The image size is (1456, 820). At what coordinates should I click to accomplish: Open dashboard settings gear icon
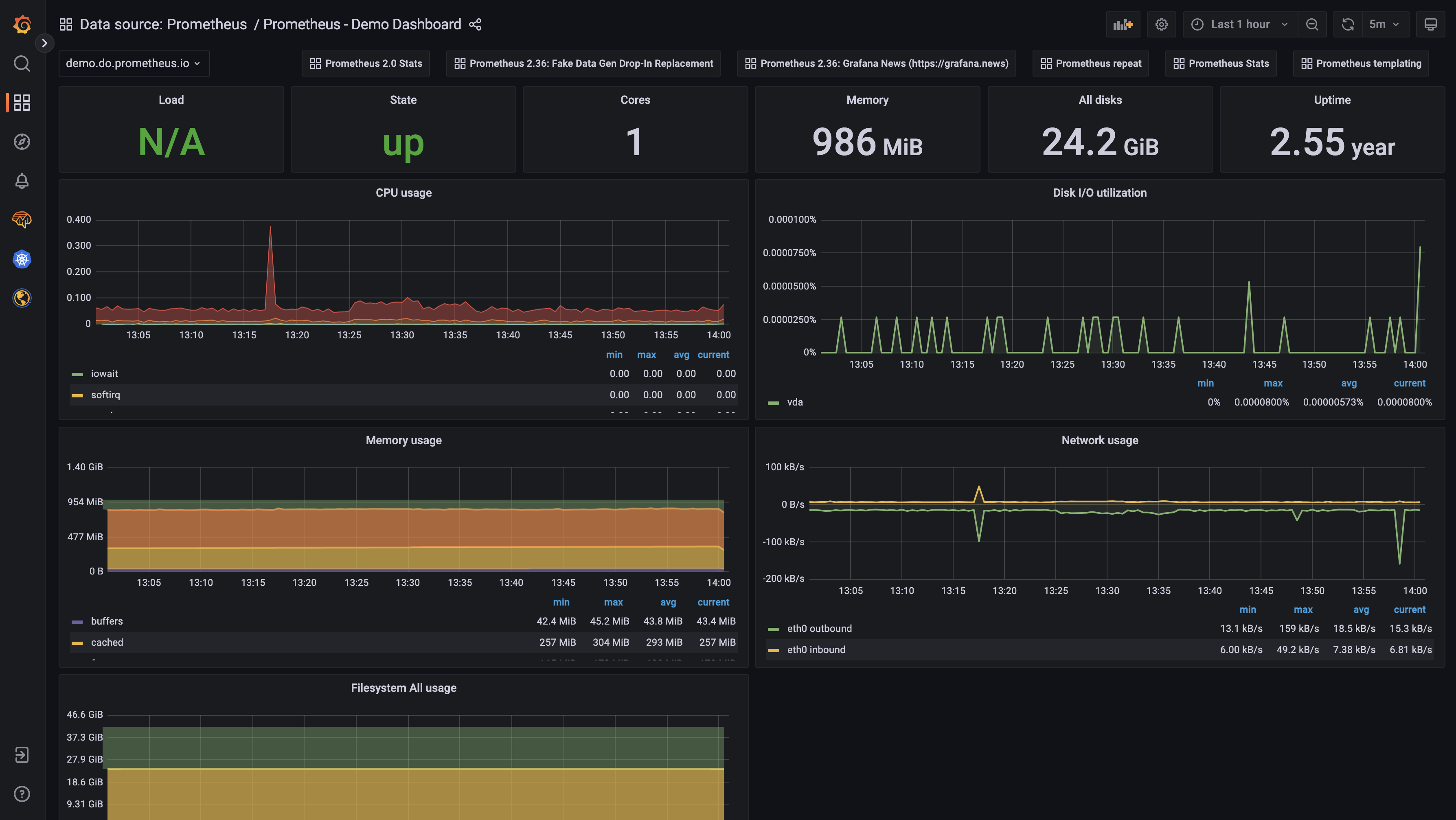point(1161,24)
